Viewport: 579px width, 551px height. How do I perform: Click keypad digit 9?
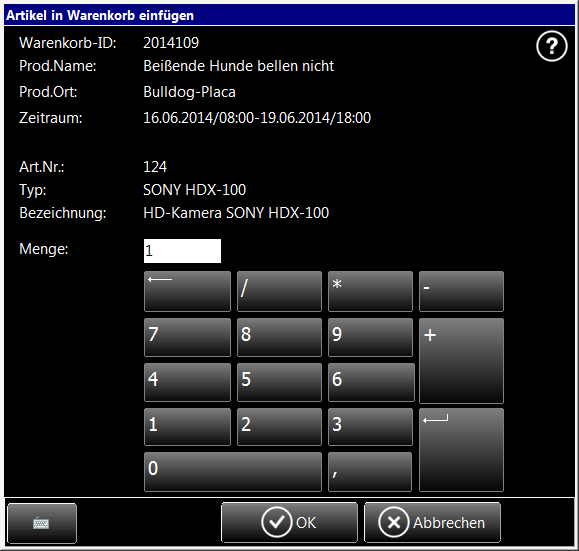(370, 337)
